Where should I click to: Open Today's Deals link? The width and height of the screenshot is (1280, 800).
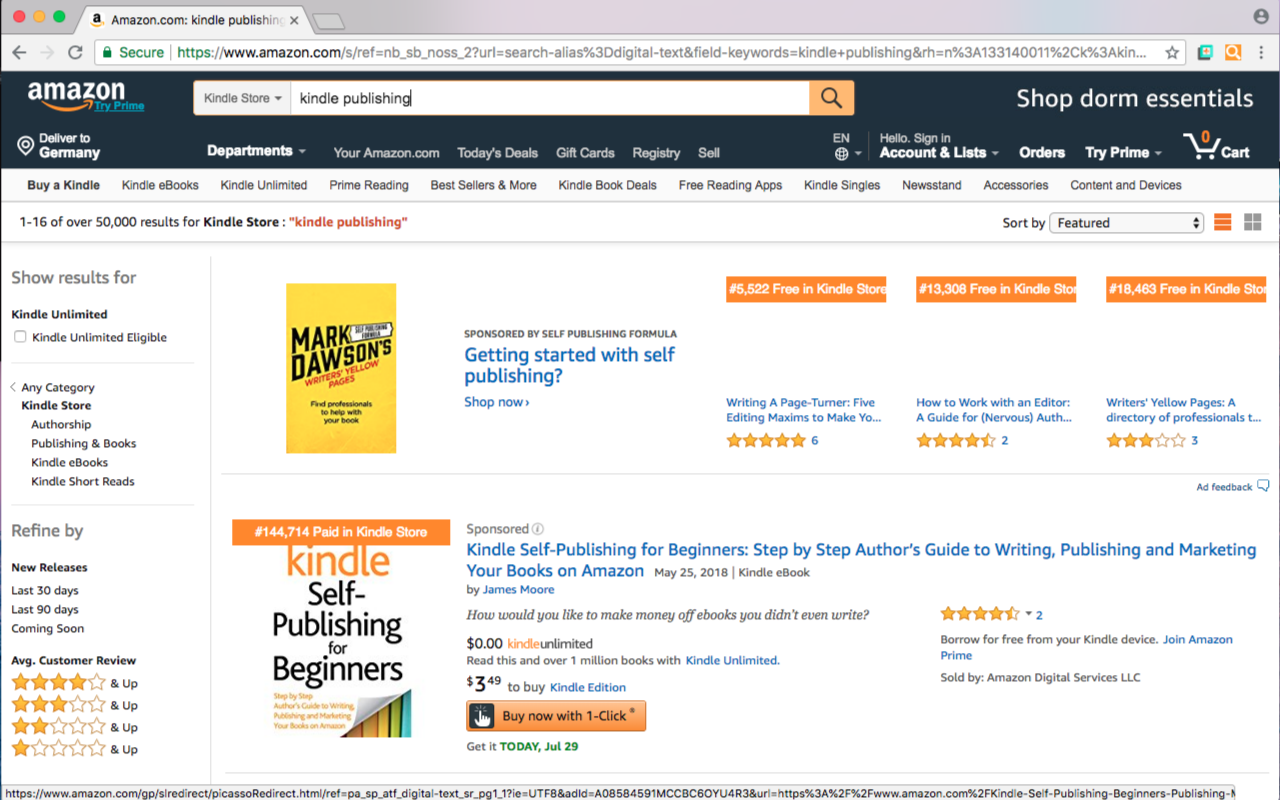[x=497, y=153]
